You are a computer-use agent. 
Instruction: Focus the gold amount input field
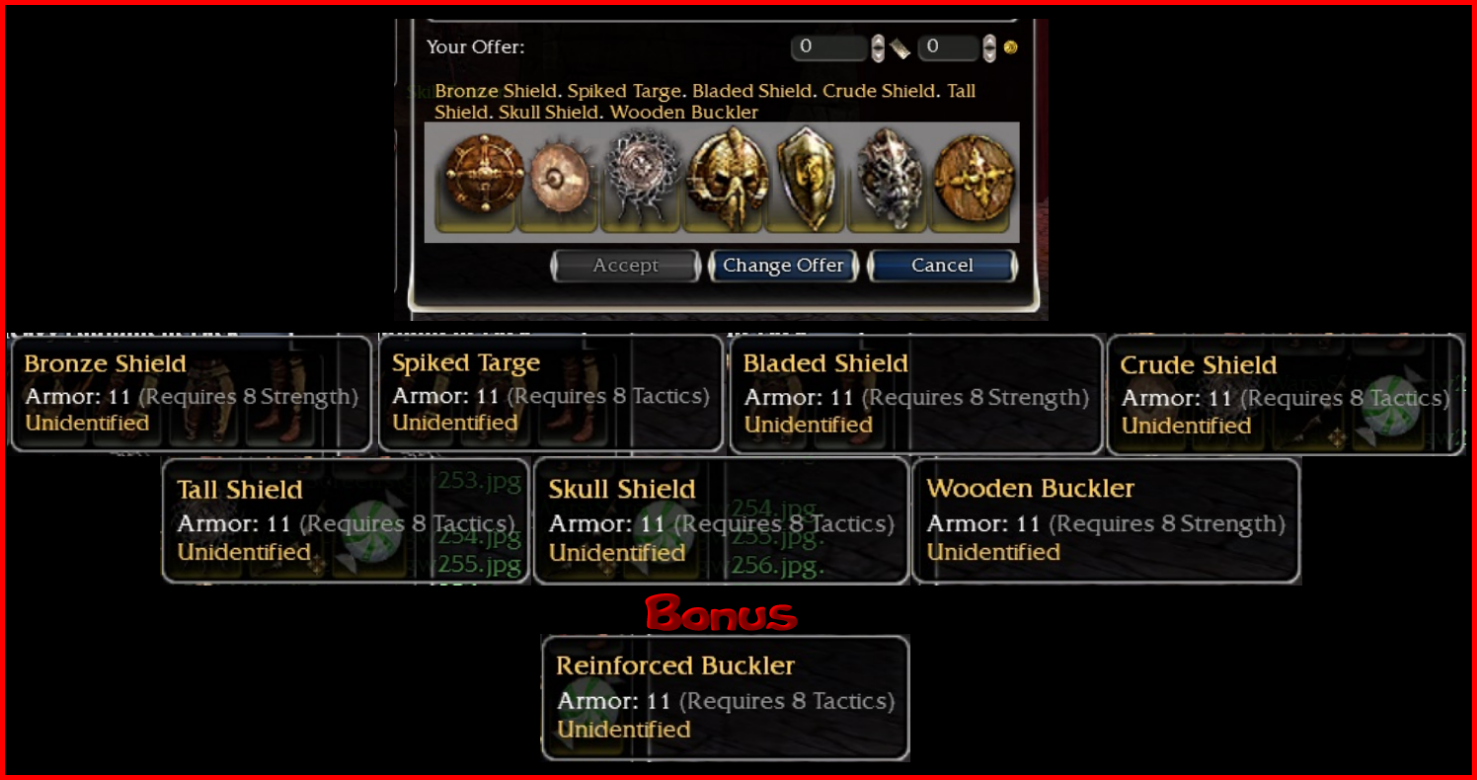tap(948, 47)
